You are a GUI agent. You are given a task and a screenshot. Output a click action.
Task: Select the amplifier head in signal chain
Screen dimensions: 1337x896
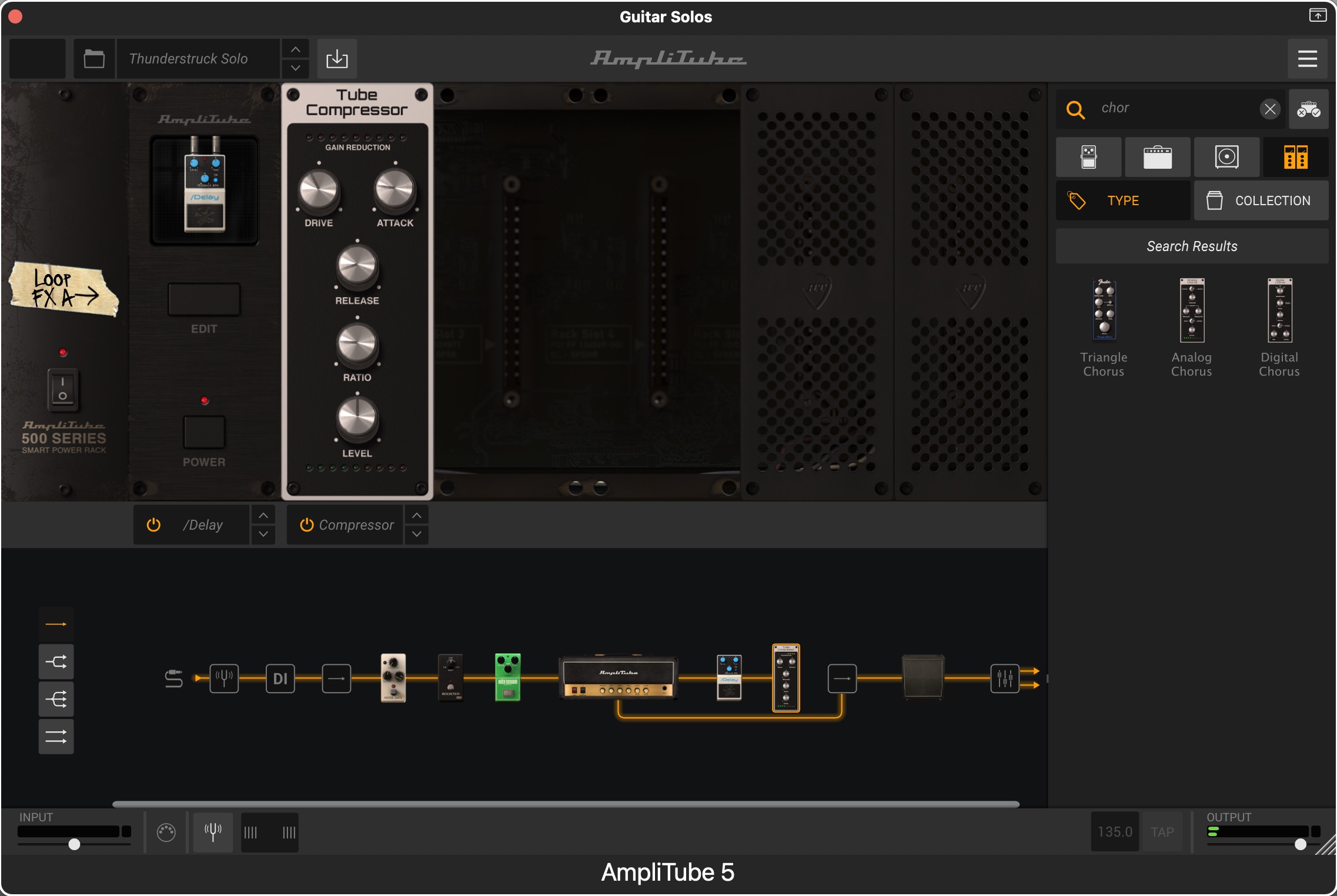click(618, 677)
